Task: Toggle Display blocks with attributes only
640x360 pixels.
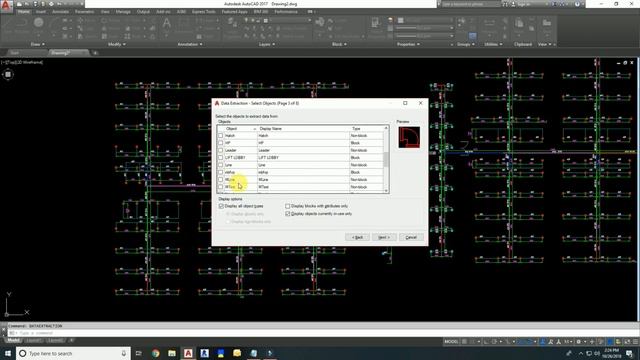Action: 288,206
